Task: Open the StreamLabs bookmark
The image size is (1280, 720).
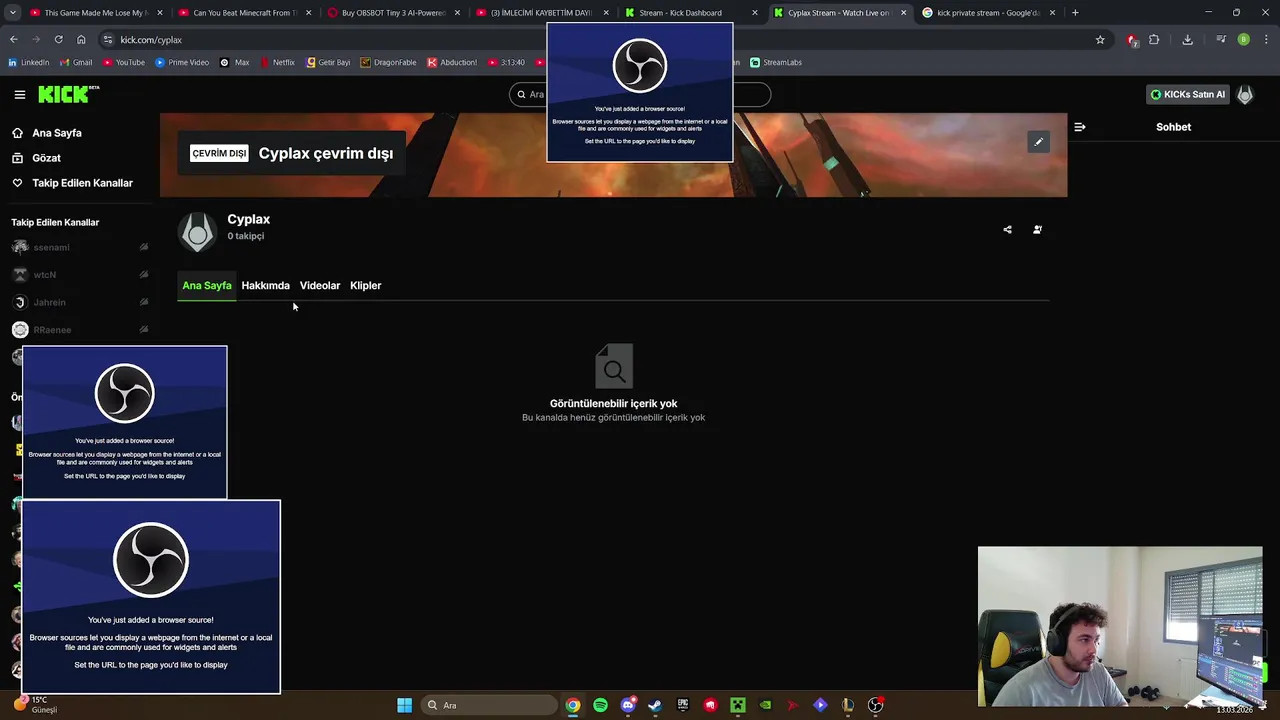Action: pyautogui.click(x=776, y=62)
